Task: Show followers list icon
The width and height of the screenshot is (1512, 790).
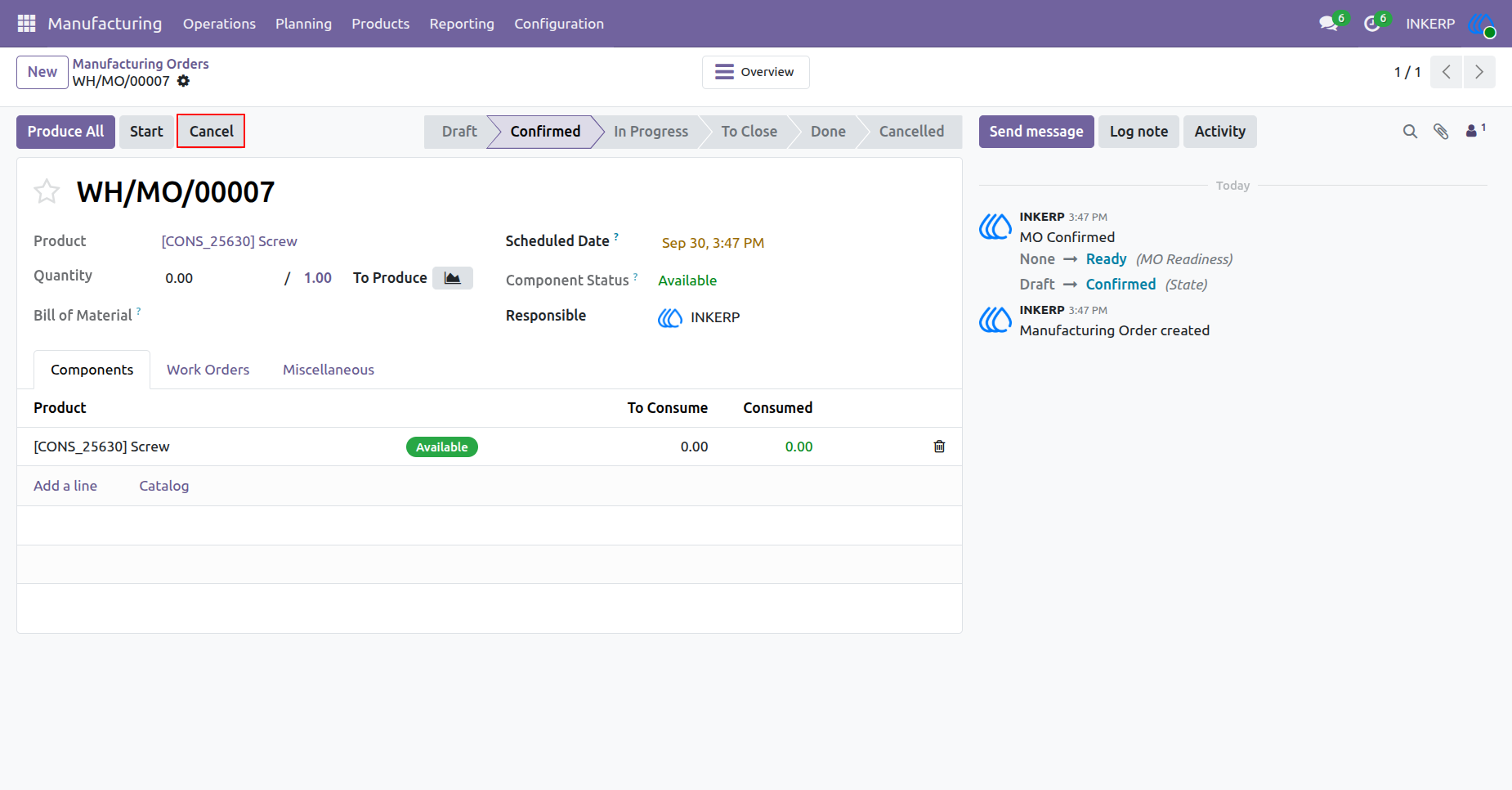Action: (1475, 130)
